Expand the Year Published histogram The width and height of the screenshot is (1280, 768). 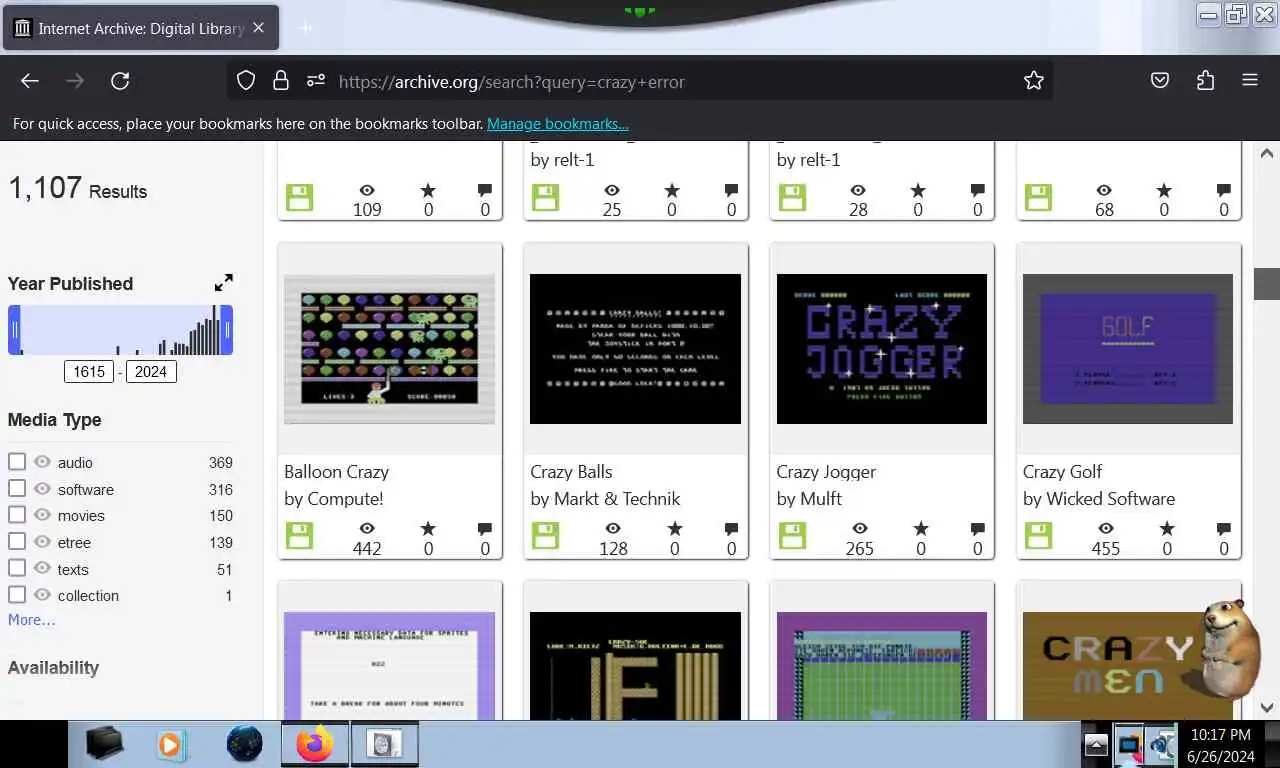(x=224, y=283)
